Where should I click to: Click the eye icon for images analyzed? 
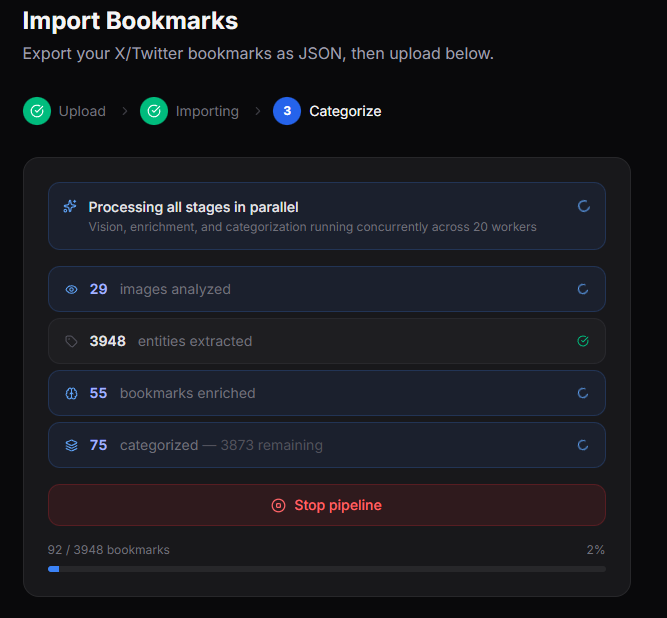(x=71, y=290)
